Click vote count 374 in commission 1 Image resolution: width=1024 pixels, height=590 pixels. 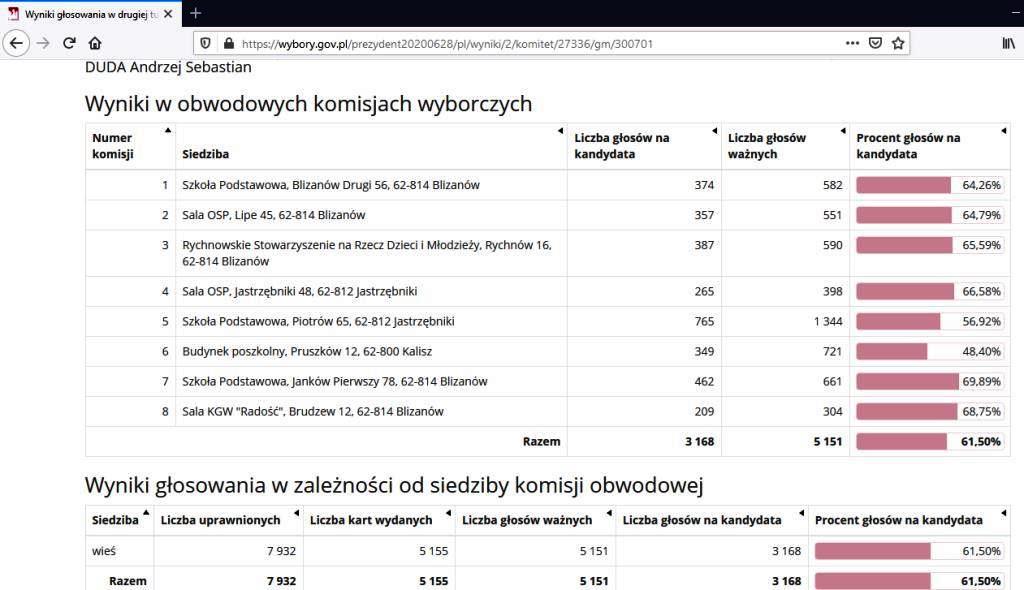coord(704,185)
